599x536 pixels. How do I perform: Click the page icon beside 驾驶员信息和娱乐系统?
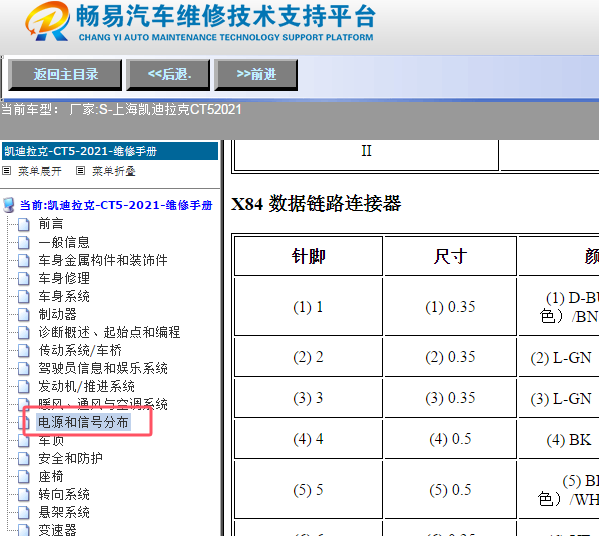24,369
